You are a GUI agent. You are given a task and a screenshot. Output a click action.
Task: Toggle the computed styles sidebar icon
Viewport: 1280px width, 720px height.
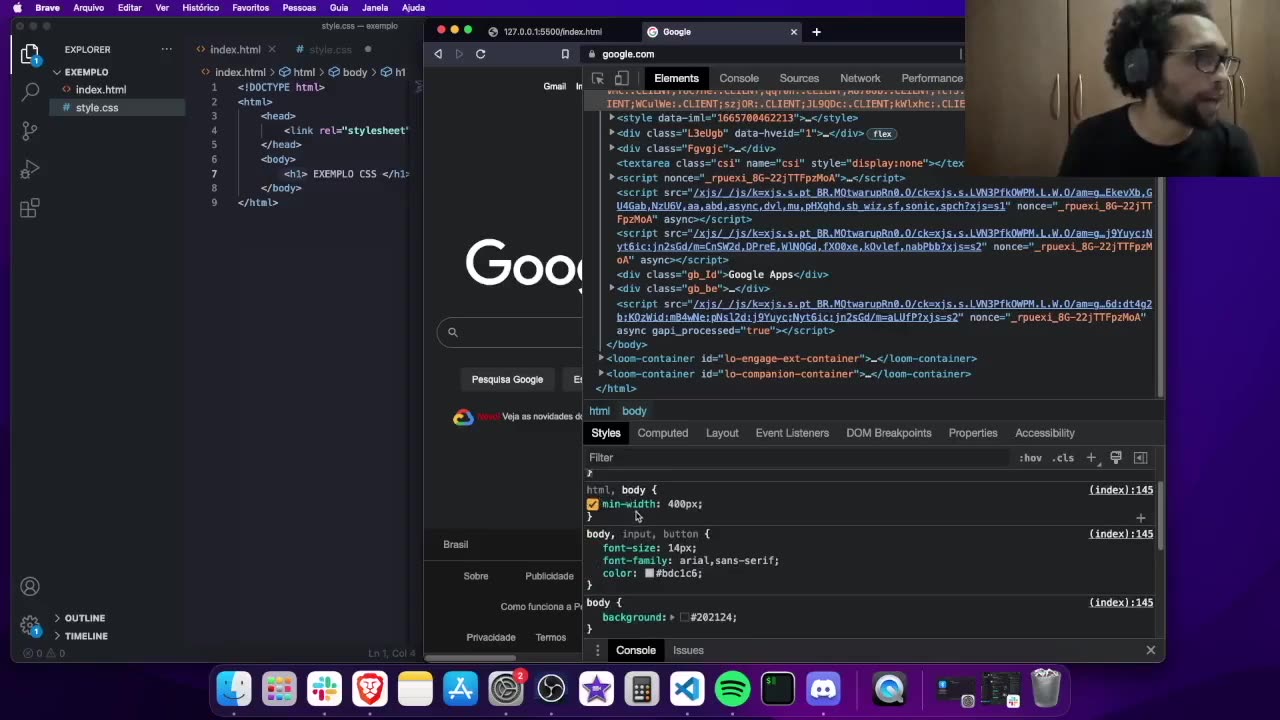point(1140,458)
